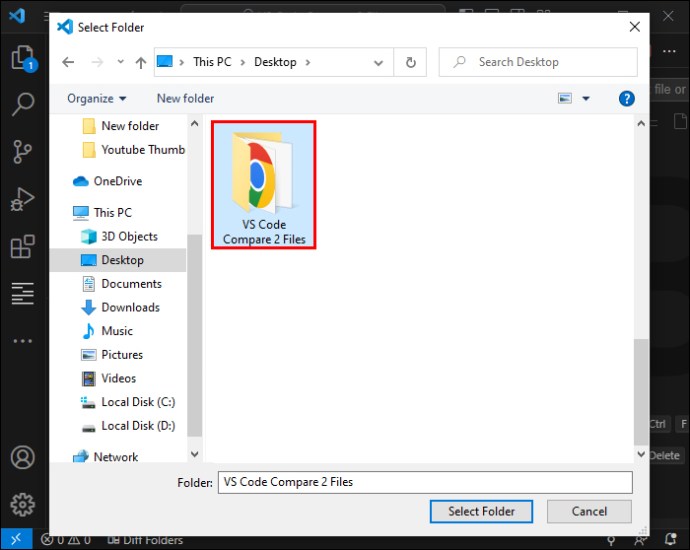
Task: Click the change view icon
Action: click(565, 98)
